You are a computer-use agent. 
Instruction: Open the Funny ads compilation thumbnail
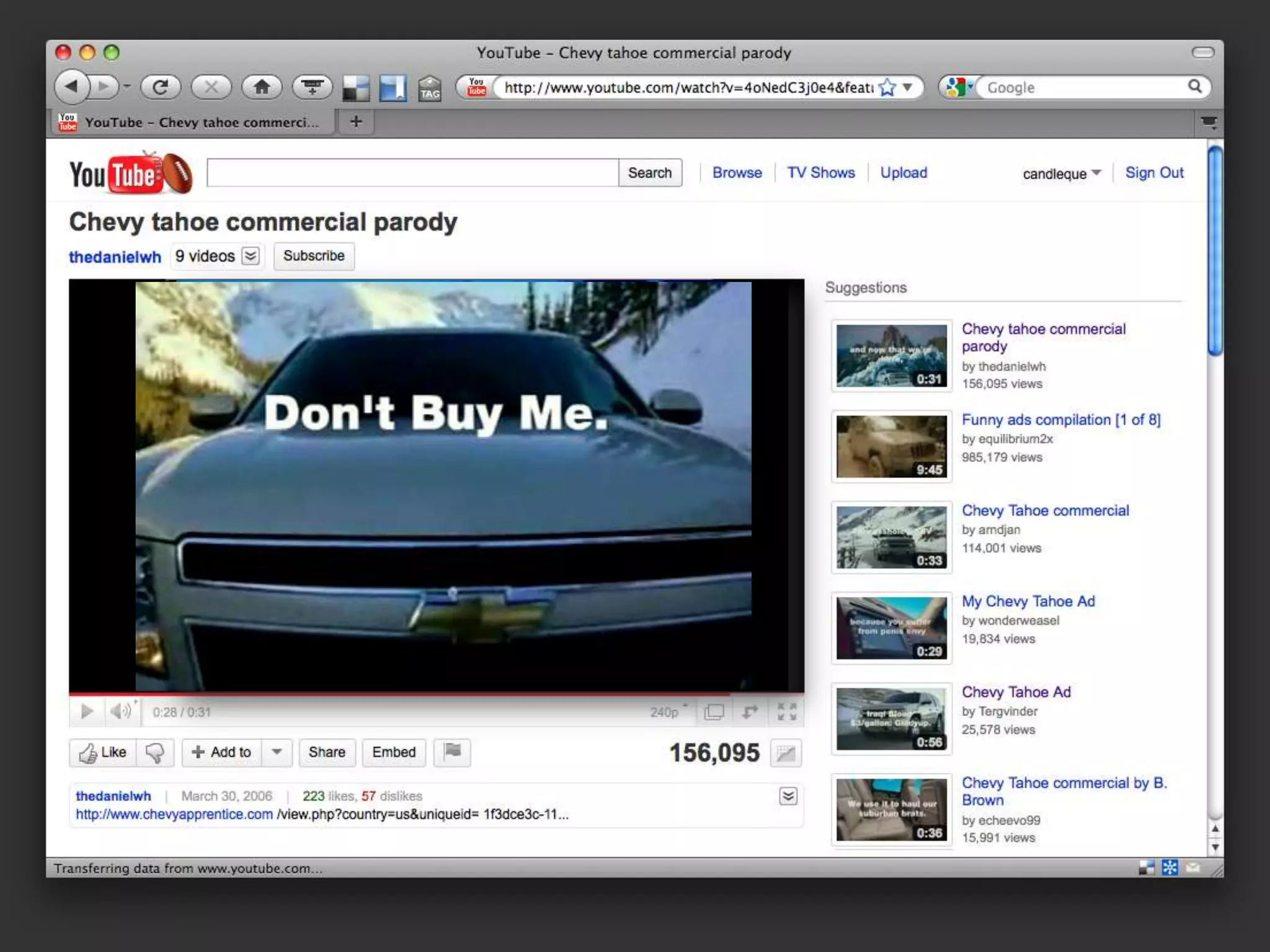click(891, 446)
